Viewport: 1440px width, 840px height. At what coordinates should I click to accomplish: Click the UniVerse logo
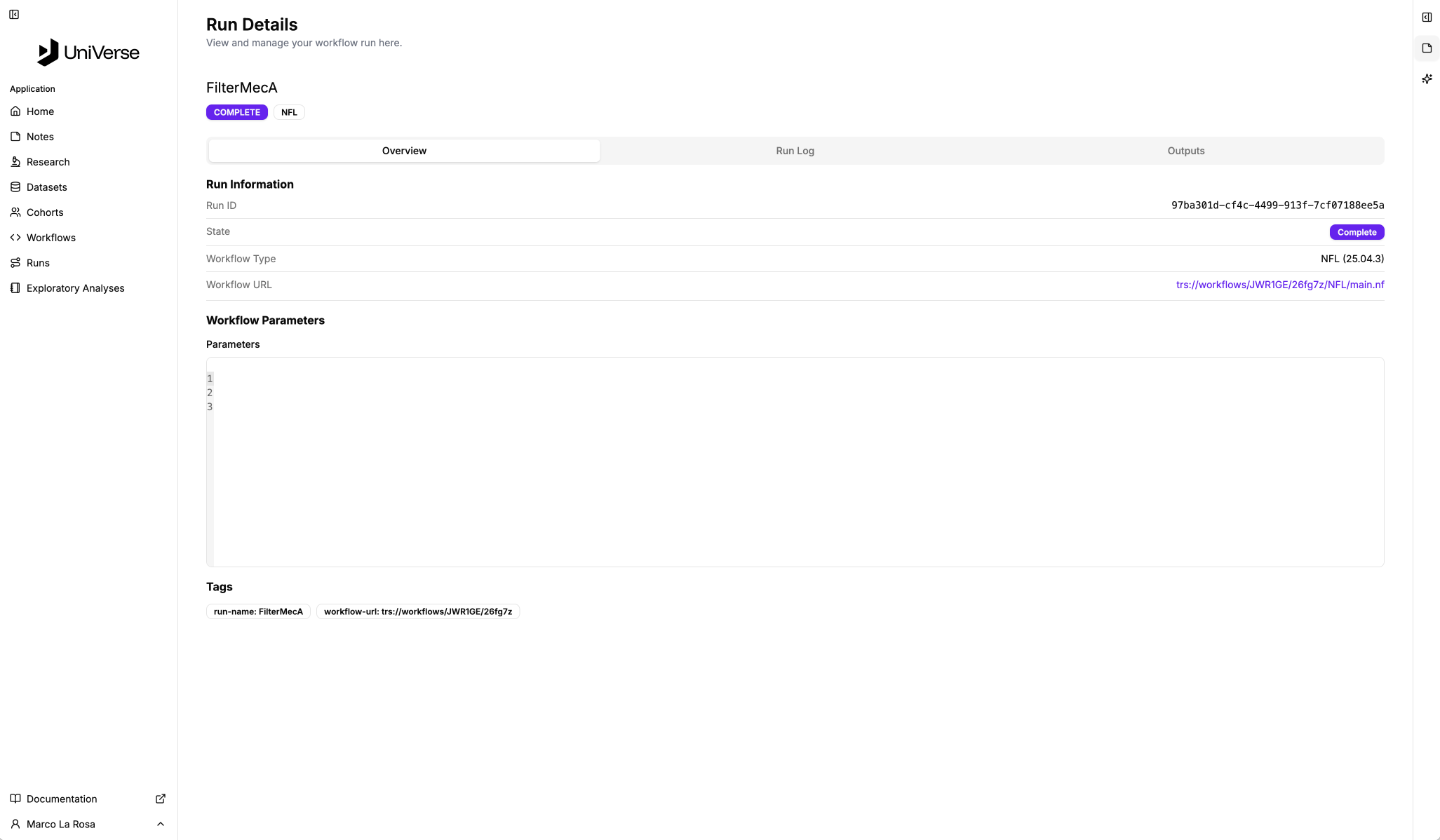88,53
